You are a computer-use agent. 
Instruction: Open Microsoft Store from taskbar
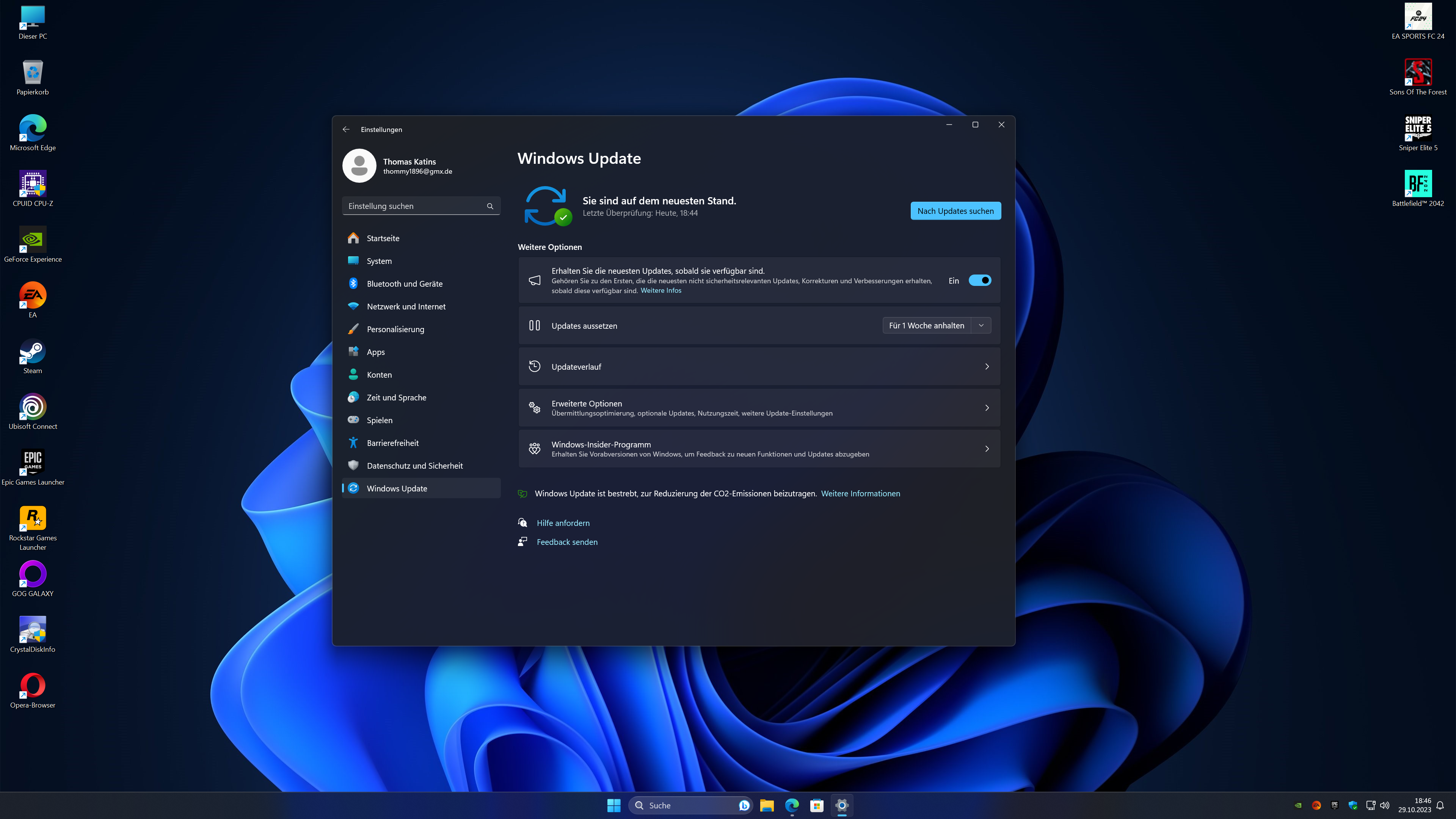817,805
